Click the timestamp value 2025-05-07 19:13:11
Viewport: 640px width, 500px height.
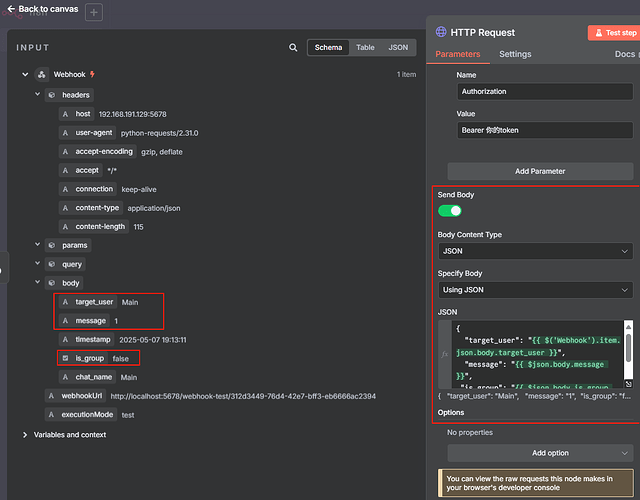pyautogui.click(x=153, y=340)
